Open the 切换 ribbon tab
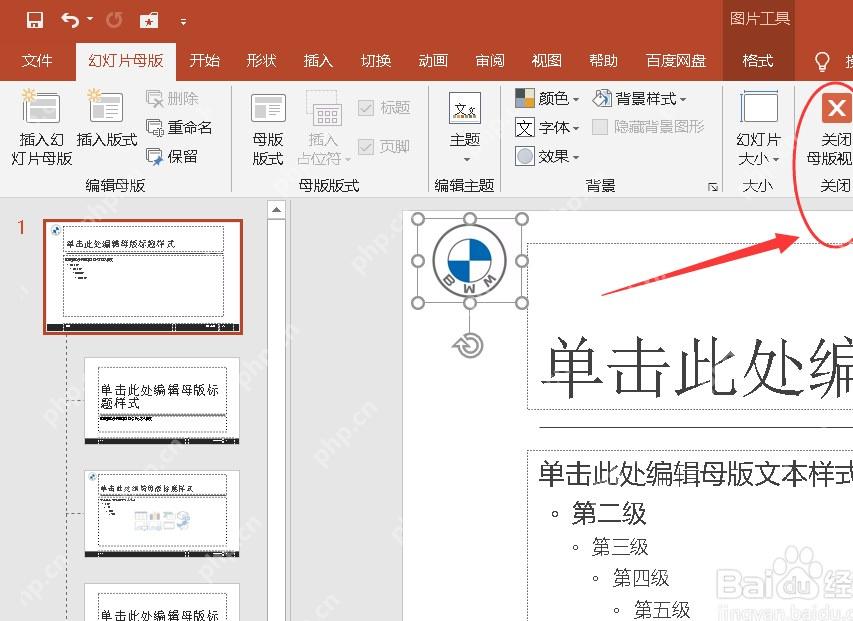Viewport: 853px width, 621px height. (376, 60)
